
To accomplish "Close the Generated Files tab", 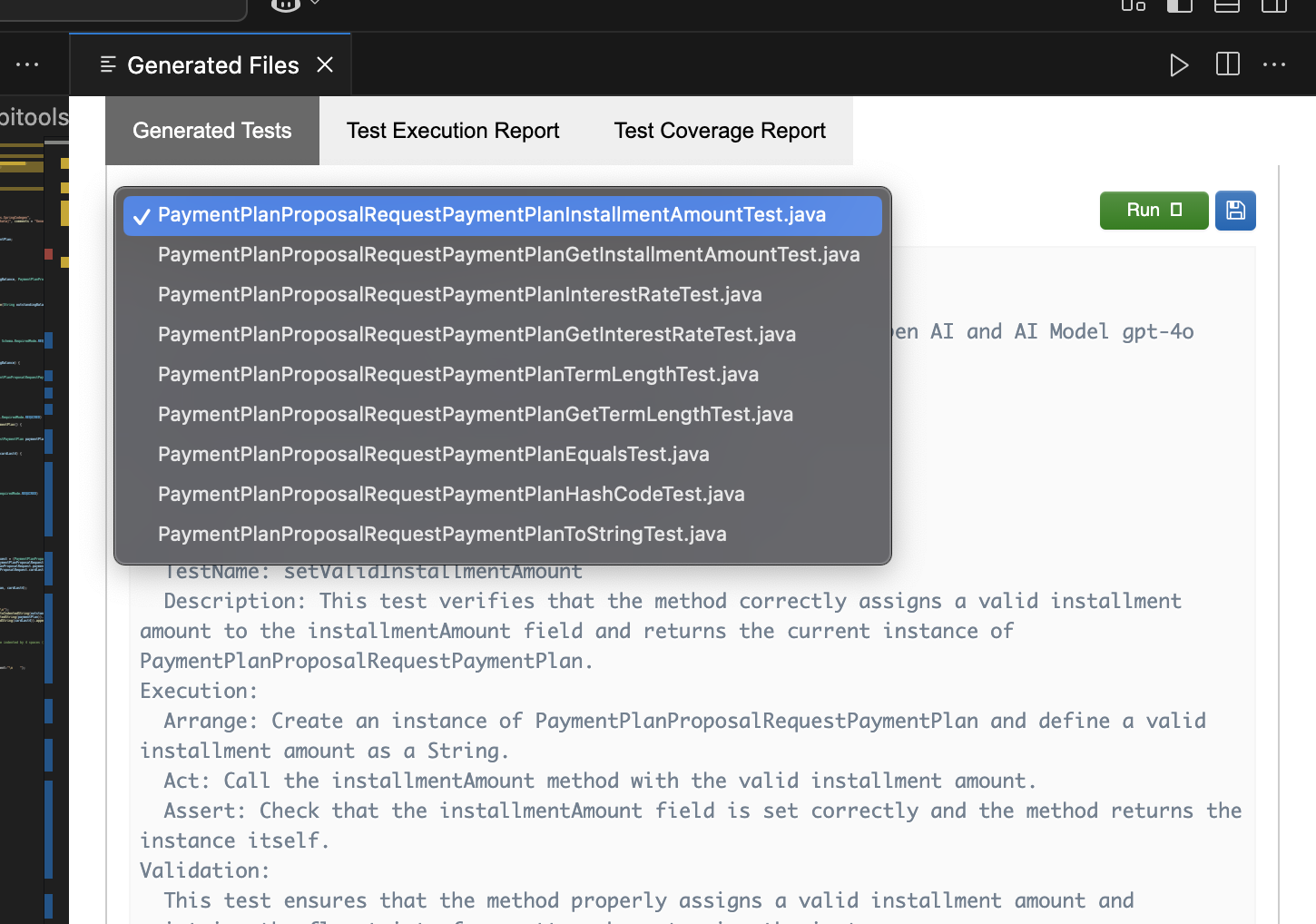I will (325, 64).
